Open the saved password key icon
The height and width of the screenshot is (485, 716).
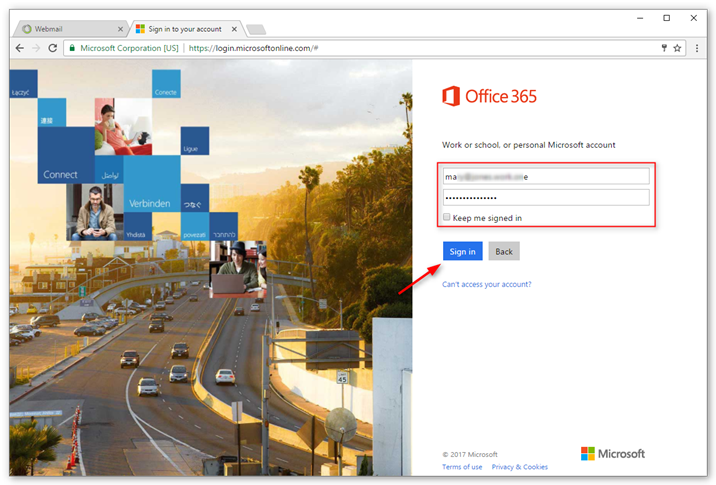click(663, 48)
